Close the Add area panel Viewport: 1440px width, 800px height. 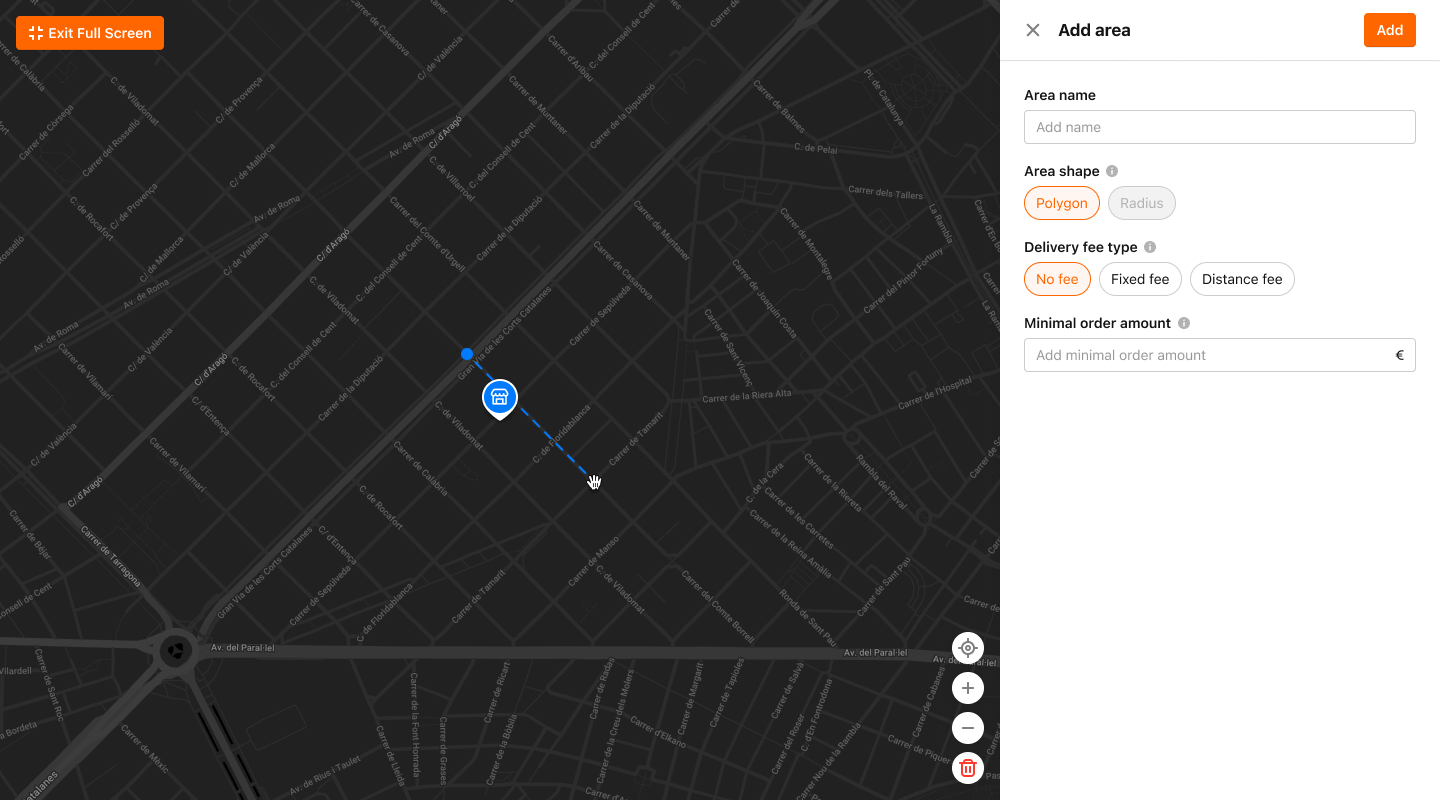(1033, 30)
